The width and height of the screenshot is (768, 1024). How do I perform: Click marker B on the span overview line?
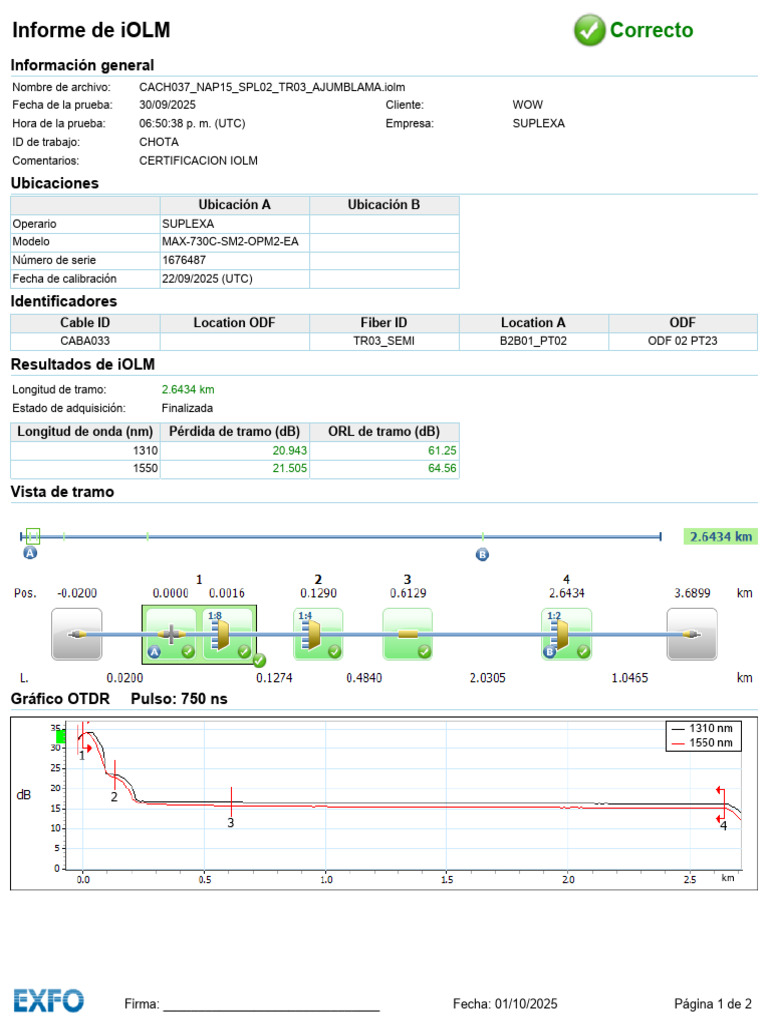[482, 554]
